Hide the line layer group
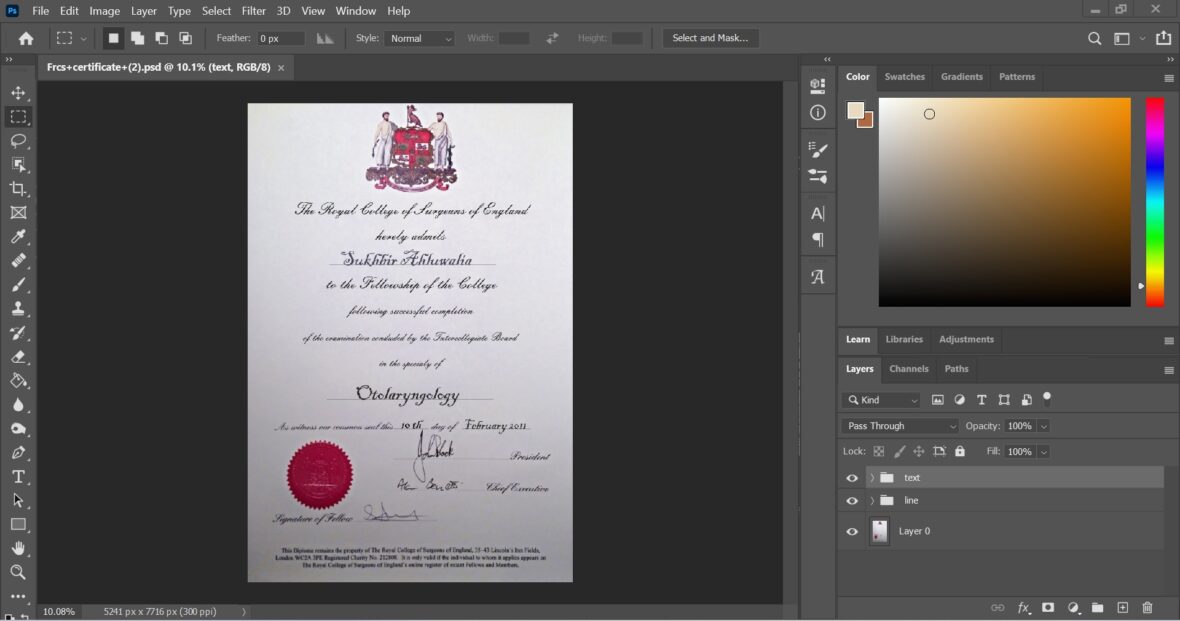 pos(852,500)
